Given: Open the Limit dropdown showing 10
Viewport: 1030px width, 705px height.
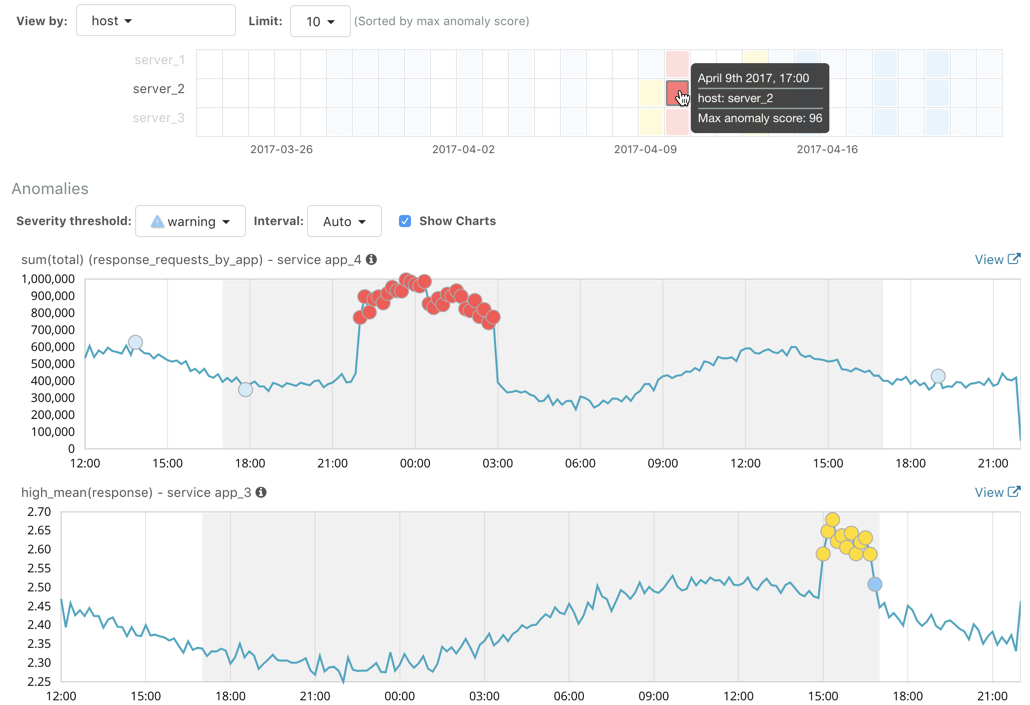Looking at the screenshot, I should (320, 20).
